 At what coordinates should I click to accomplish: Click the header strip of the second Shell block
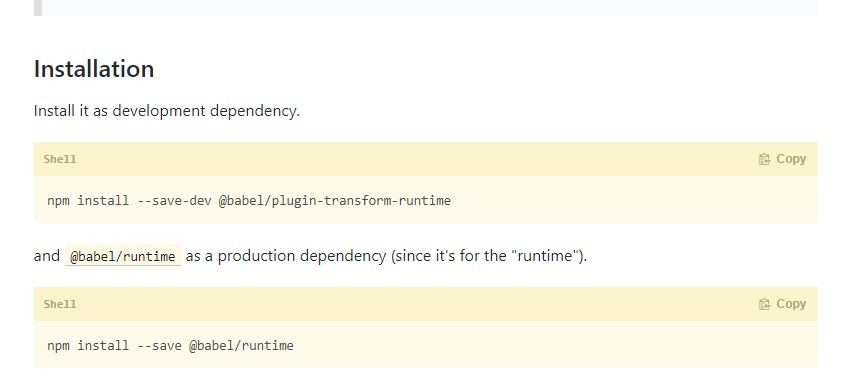(x=426, y=304)
